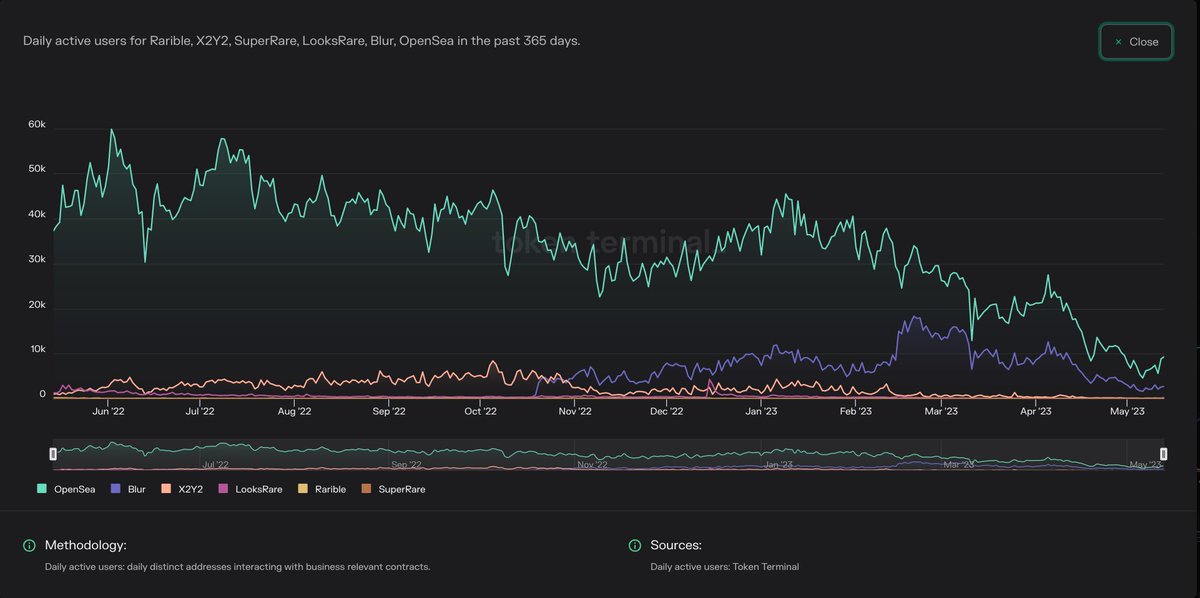Toggle Blur series in the legend

pos(128,489)
